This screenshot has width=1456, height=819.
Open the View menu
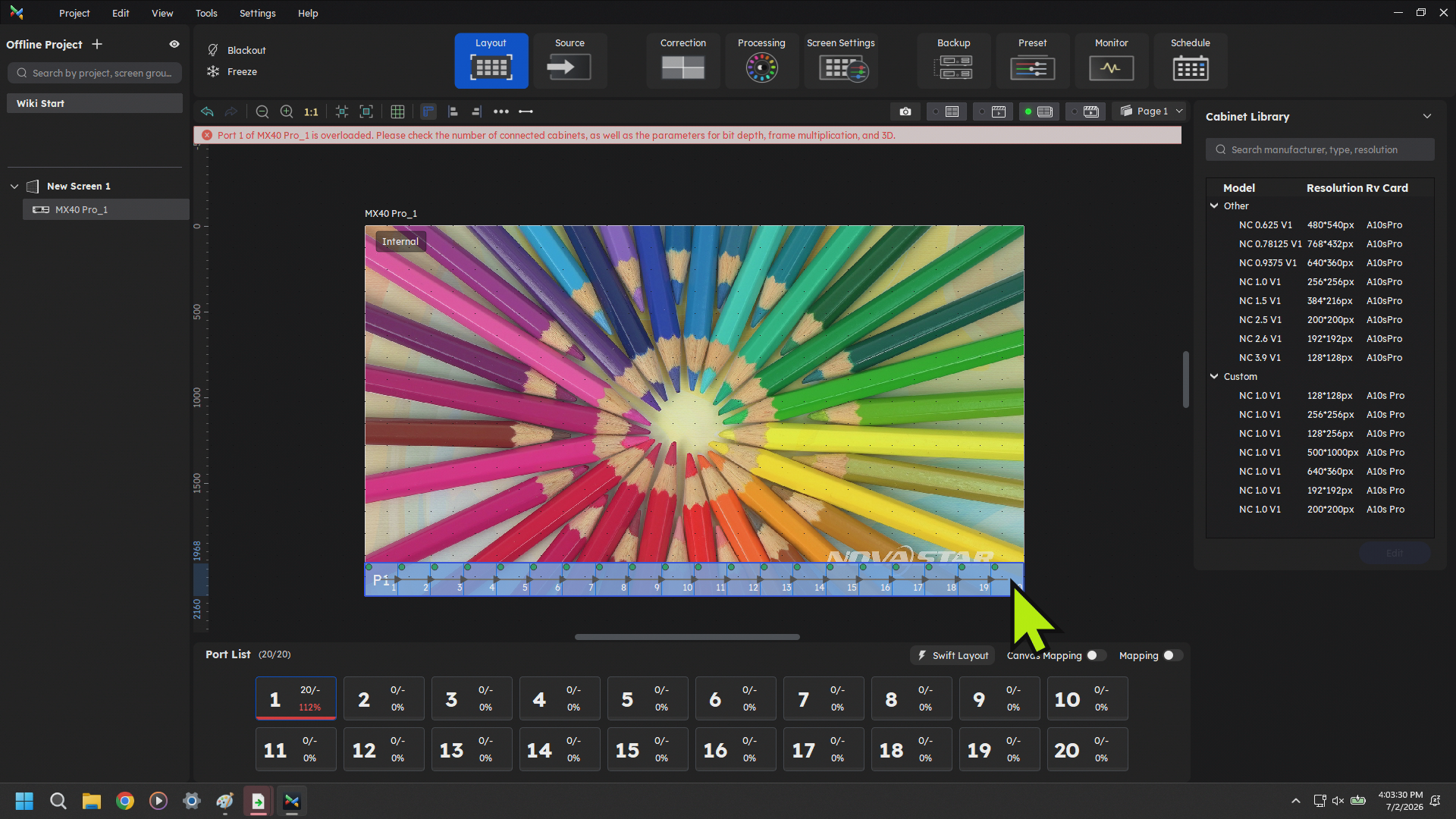[162, 13]
